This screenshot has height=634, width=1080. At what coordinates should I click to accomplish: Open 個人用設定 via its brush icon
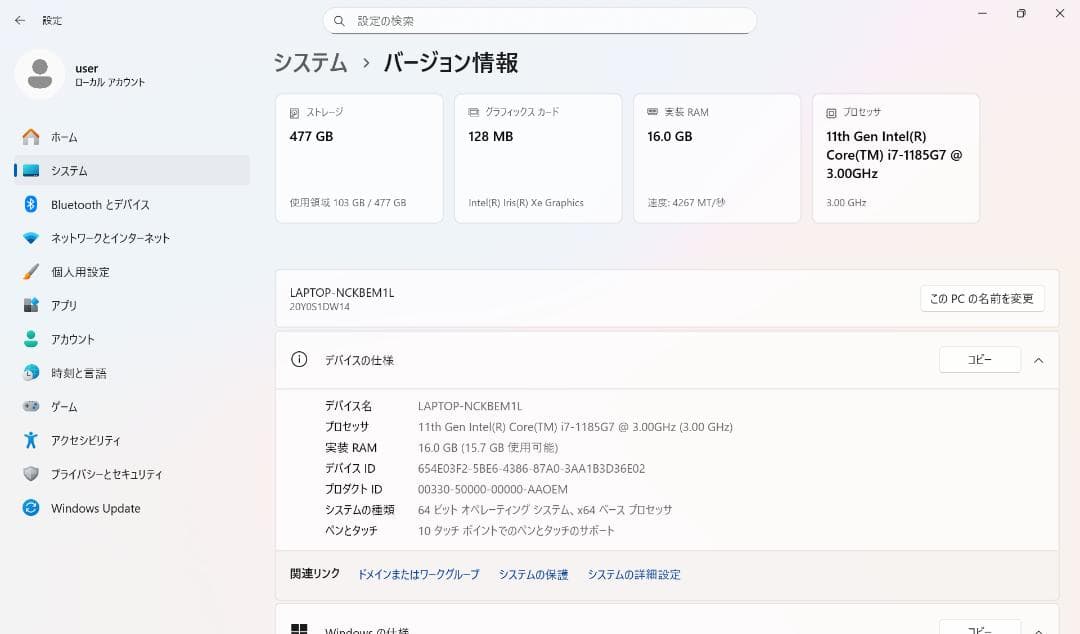[29, 271]
